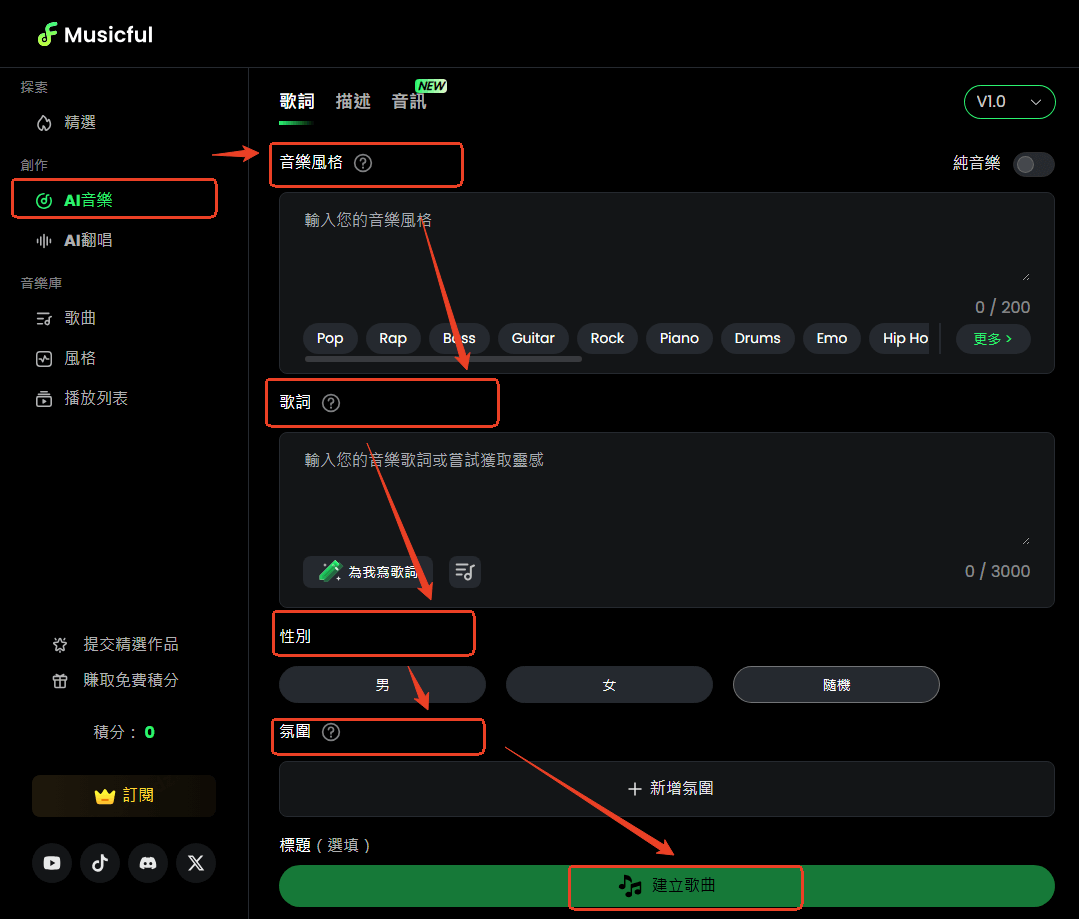The width and height of the screenshot is (1079, 919).
Task: Expand 新增氛圍 to add a mood
Action: pos(667,789)
